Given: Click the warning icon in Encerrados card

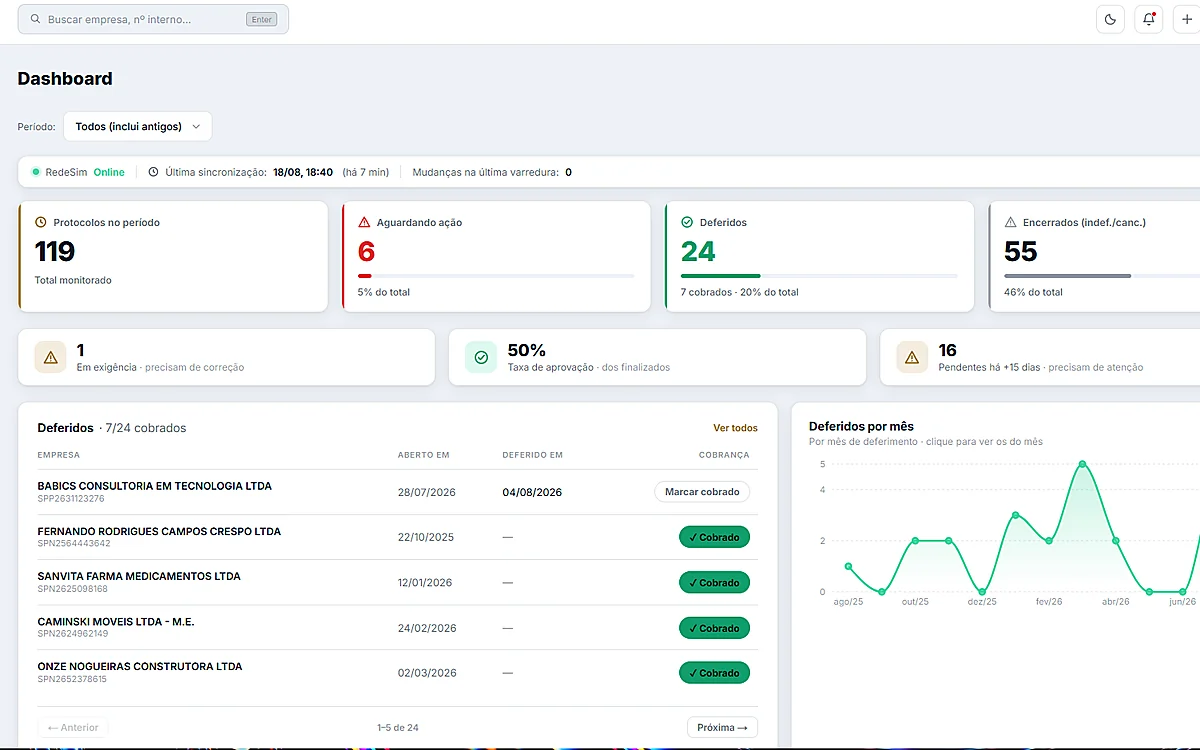Looking at the screenshot, I should pos(1010,222).
